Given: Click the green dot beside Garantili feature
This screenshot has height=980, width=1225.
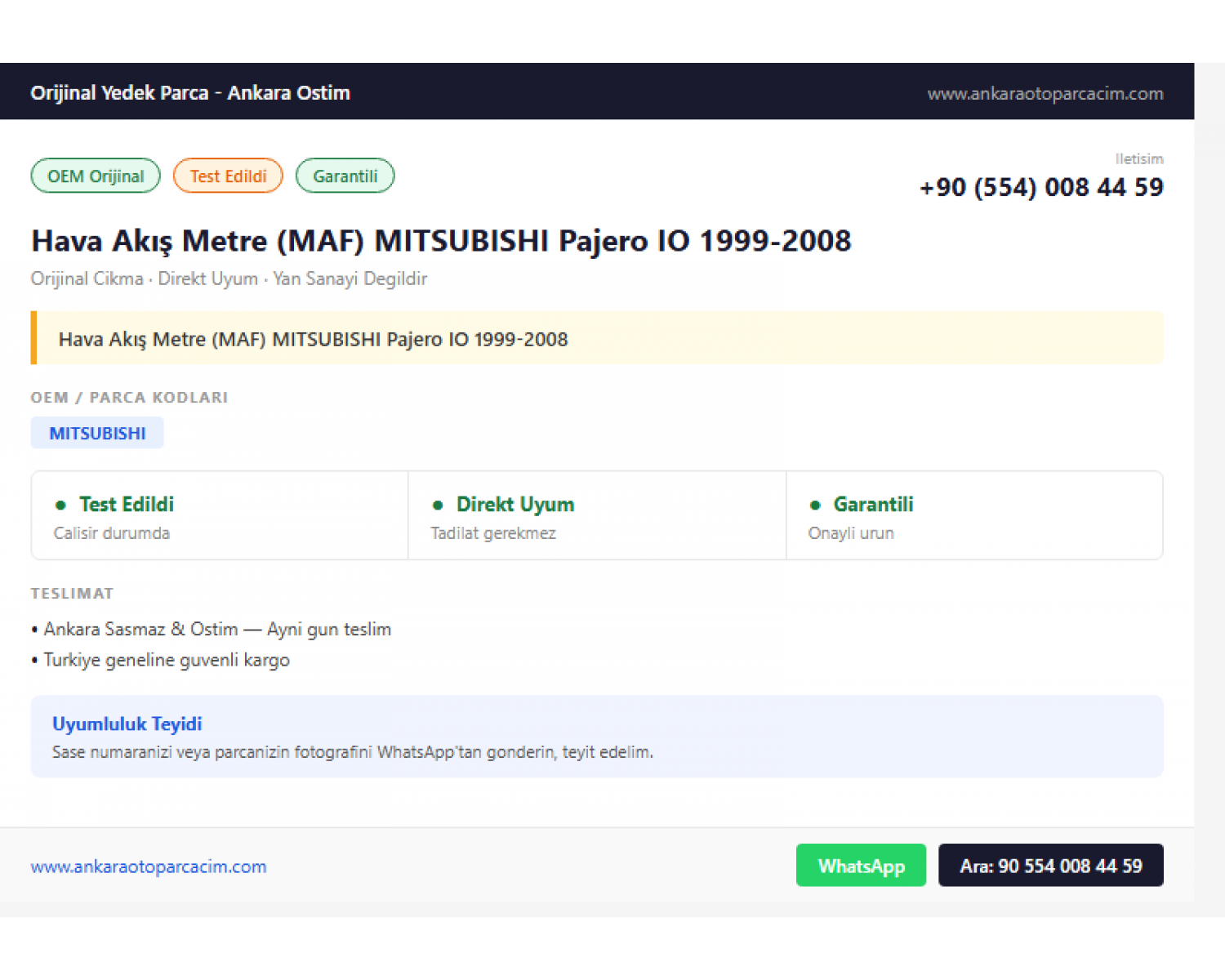Looking at the screenshot, I should coord(815,505).
